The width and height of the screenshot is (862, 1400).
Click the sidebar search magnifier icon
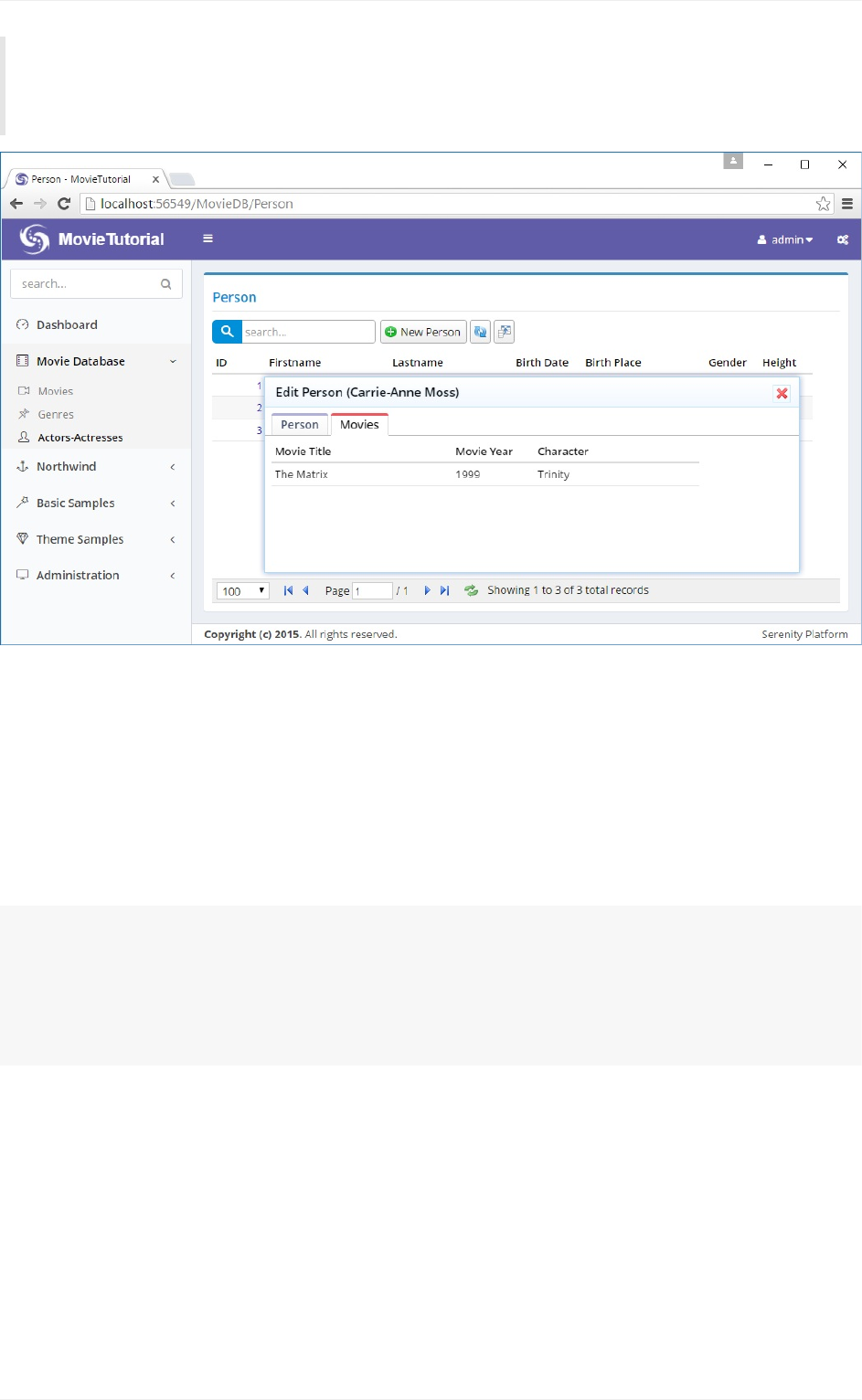click(166, 284)
